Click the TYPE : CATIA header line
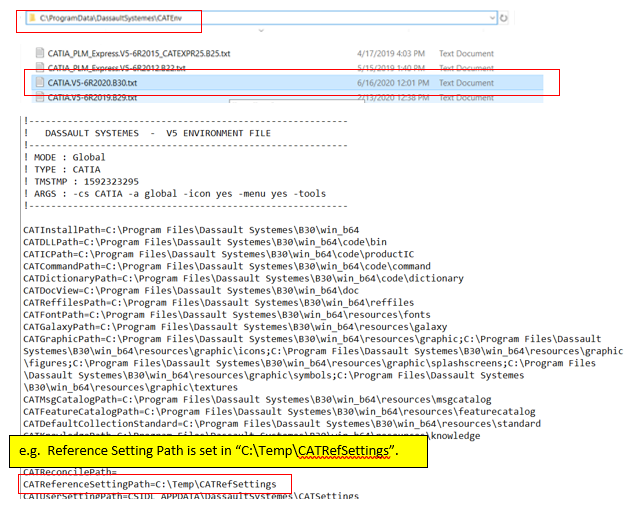 click(x=62, y=169)
